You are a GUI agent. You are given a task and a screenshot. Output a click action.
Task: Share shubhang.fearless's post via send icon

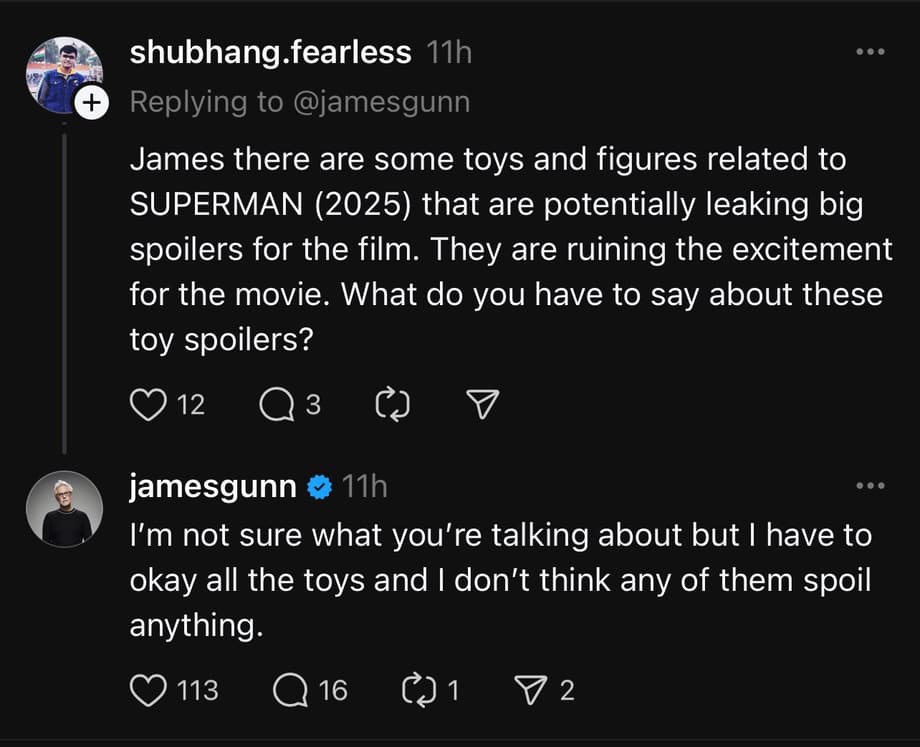click(x=483, y=405)
